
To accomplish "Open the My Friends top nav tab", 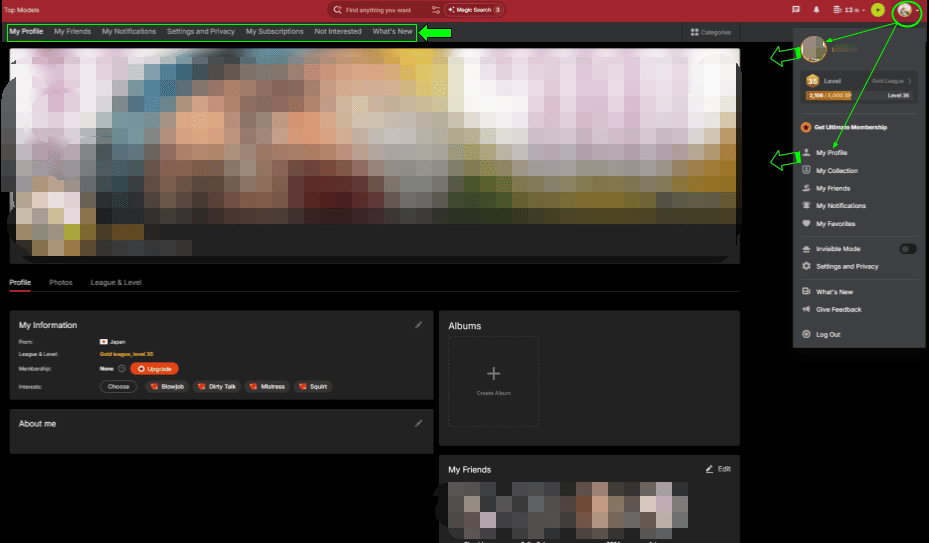I will click(72, 31).
